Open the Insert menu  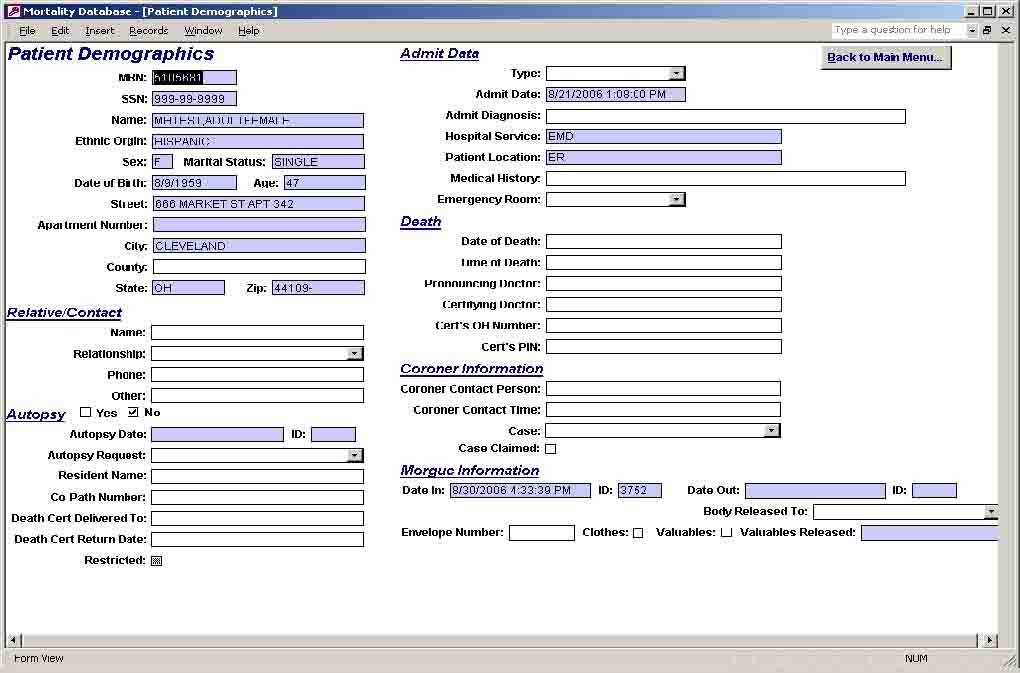coord(100,31)
